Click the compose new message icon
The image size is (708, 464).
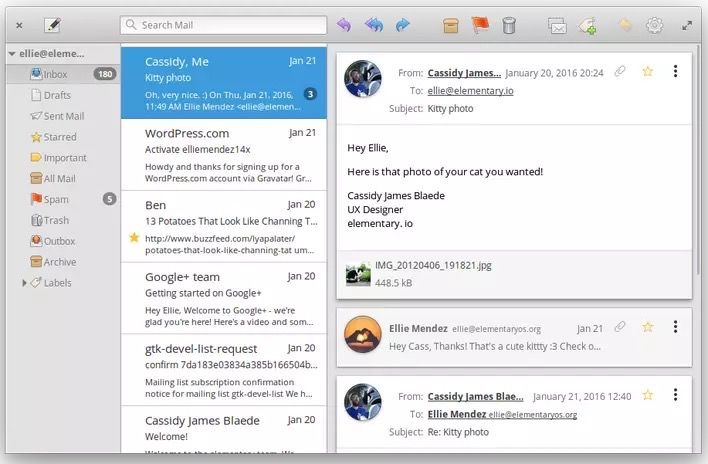click(x=52, y=25)
